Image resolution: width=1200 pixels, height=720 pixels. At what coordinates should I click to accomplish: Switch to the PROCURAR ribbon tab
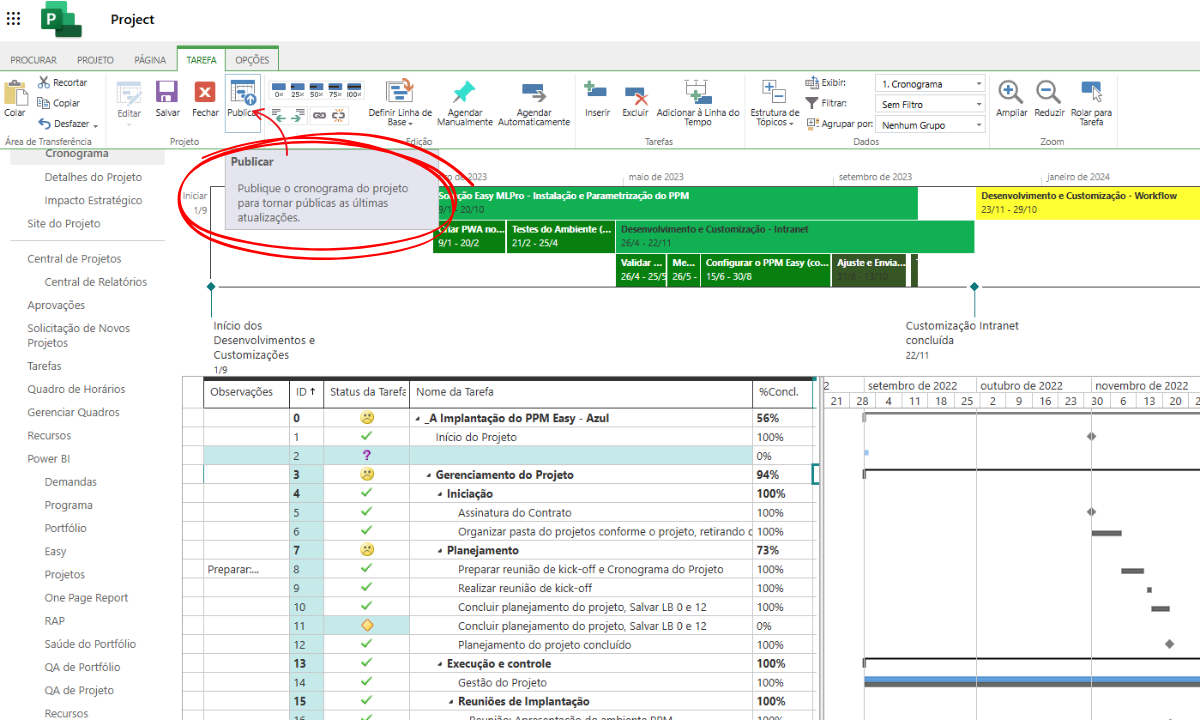33,60
